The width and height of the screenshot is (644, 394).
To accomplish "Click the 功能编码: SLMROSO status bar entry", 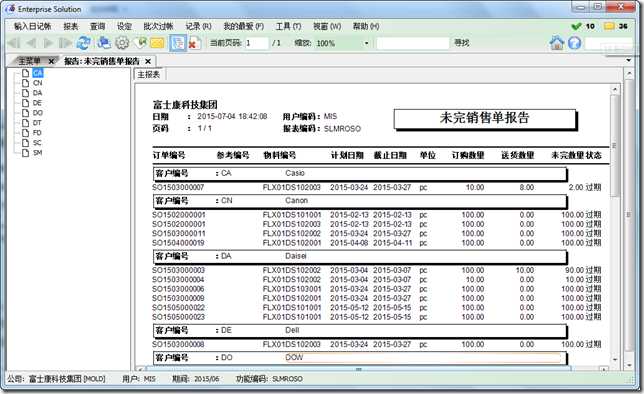I will click(x=269, y=378).
